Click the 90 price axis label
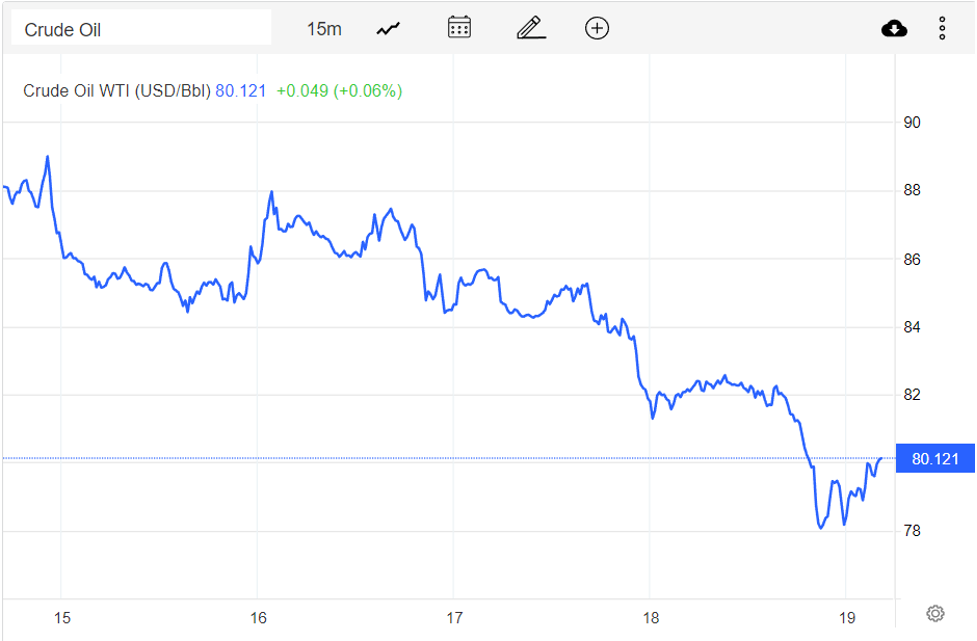 (912, 123)
